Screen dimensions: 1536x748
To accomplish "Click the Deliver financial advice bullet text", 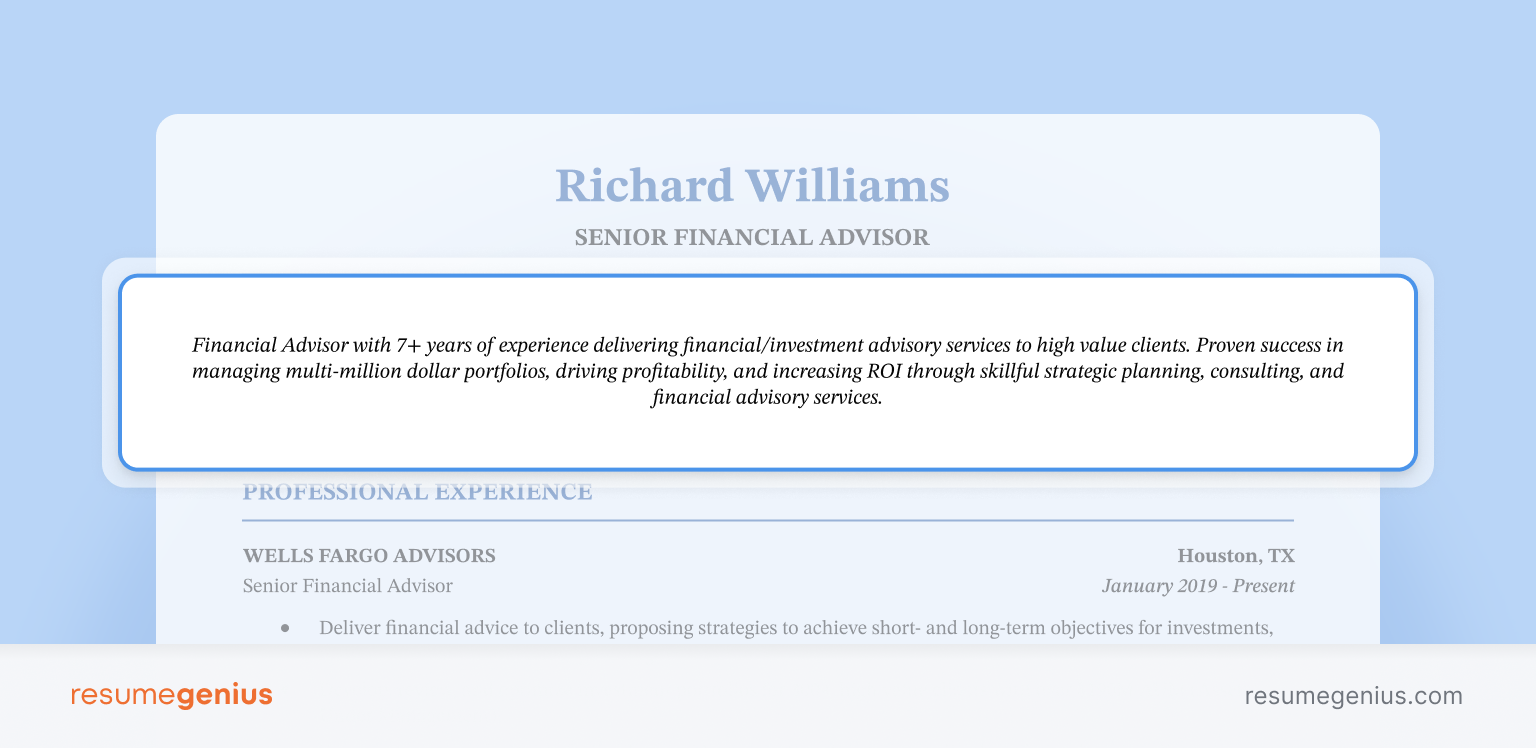I will pyautogui.click(x=796, y=629).
